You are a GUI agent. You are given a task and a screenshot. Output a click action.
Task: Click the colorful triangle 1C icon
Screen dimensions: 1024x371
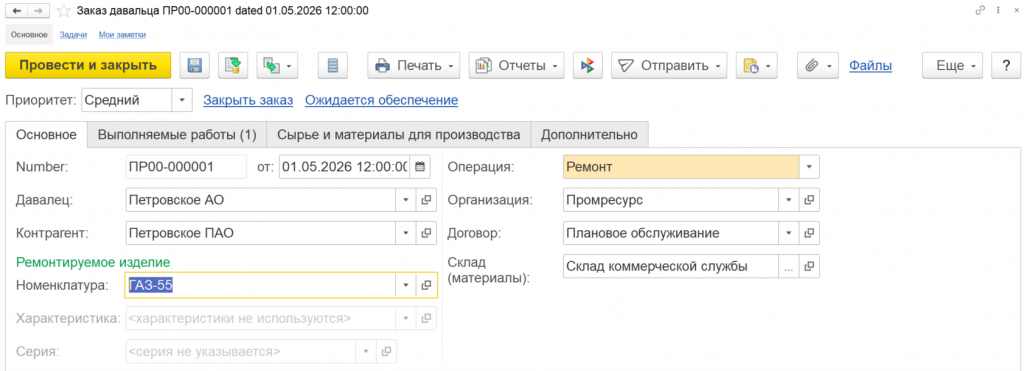(588, 65)
